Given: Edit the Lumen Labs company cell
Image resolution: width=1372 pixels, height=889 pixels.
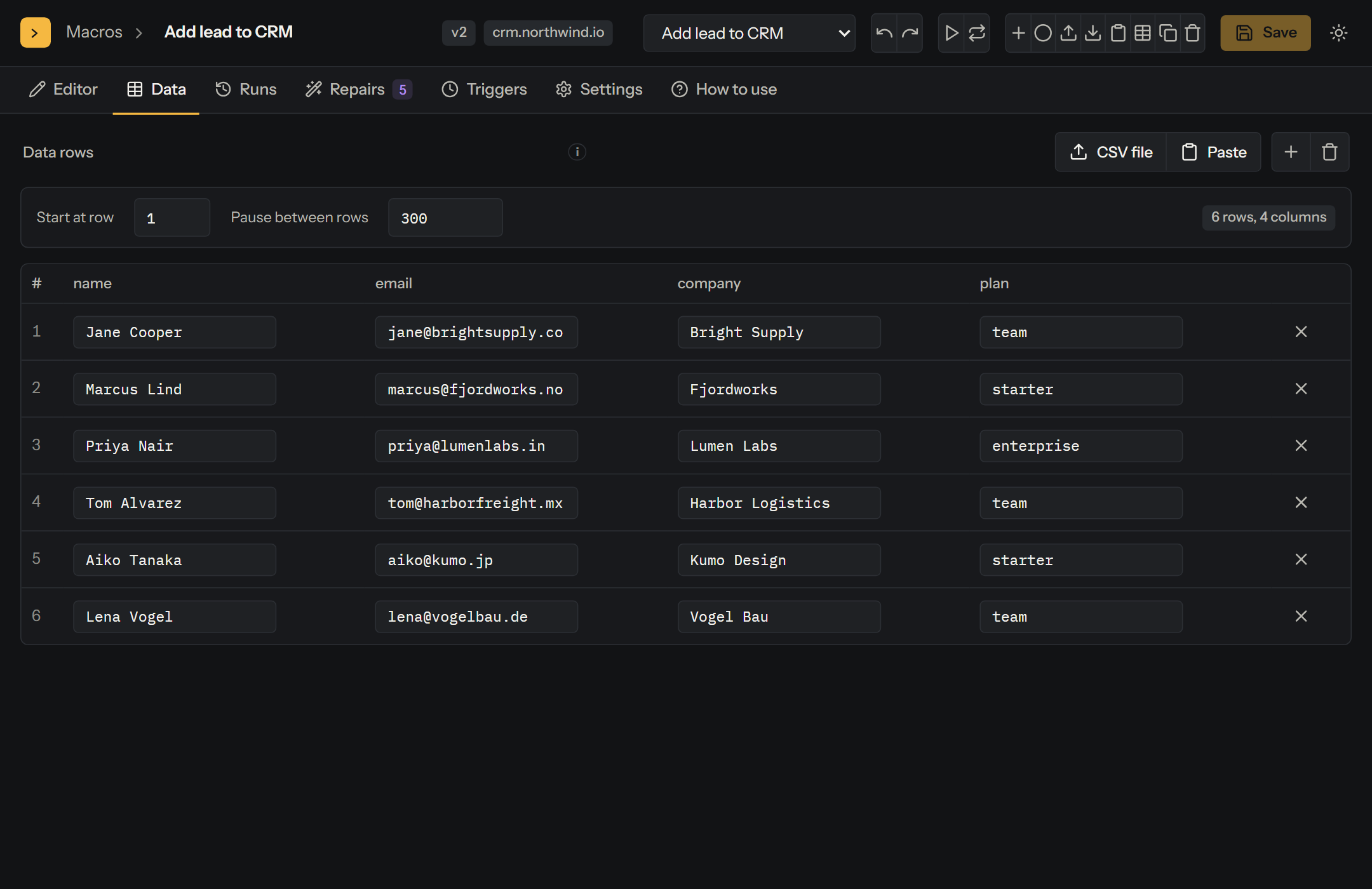Looking at the screenshot, I should coord(779,446).
